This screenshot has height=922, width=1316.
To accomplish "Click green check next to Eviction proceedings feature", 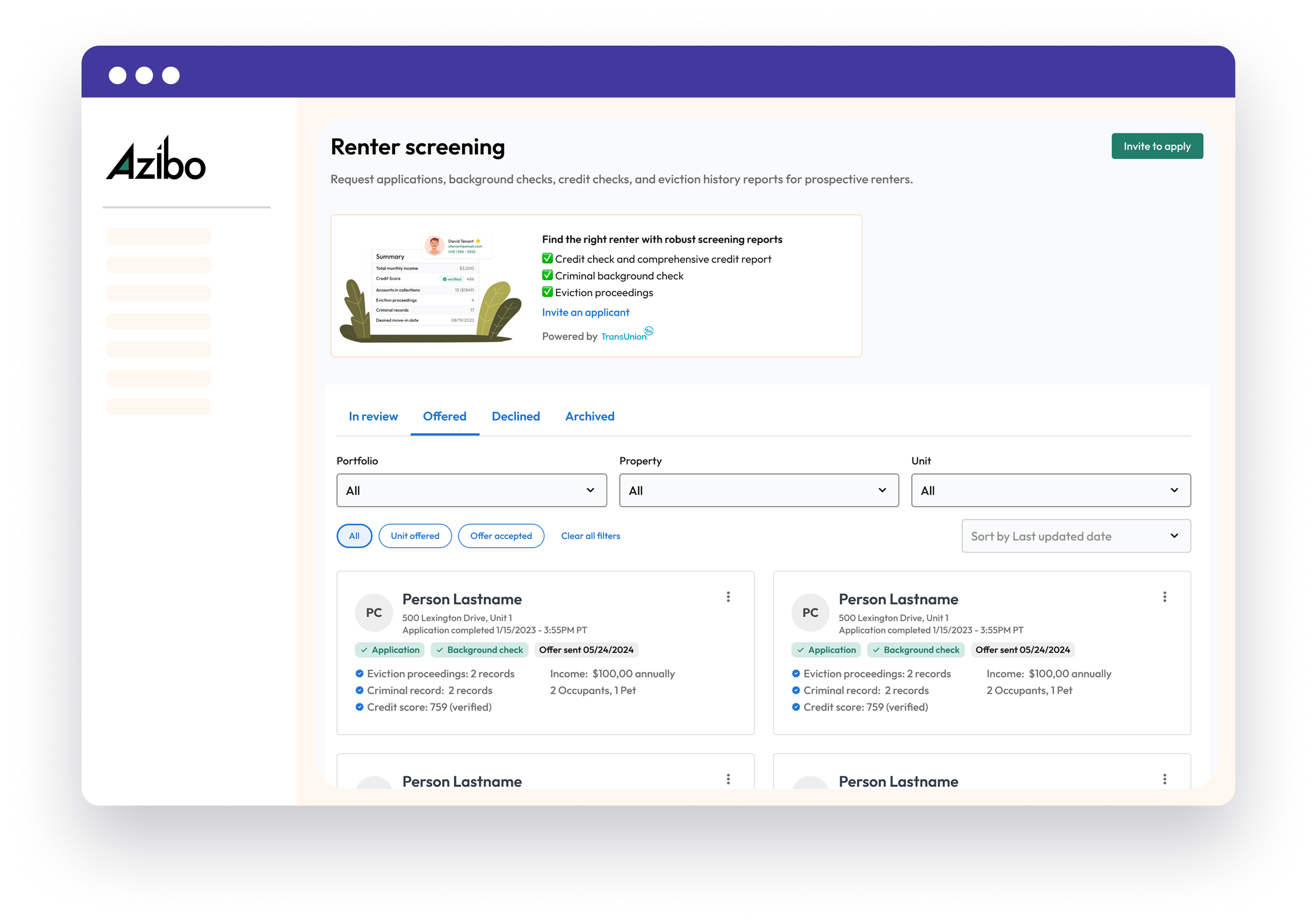I will click(547, 292).
